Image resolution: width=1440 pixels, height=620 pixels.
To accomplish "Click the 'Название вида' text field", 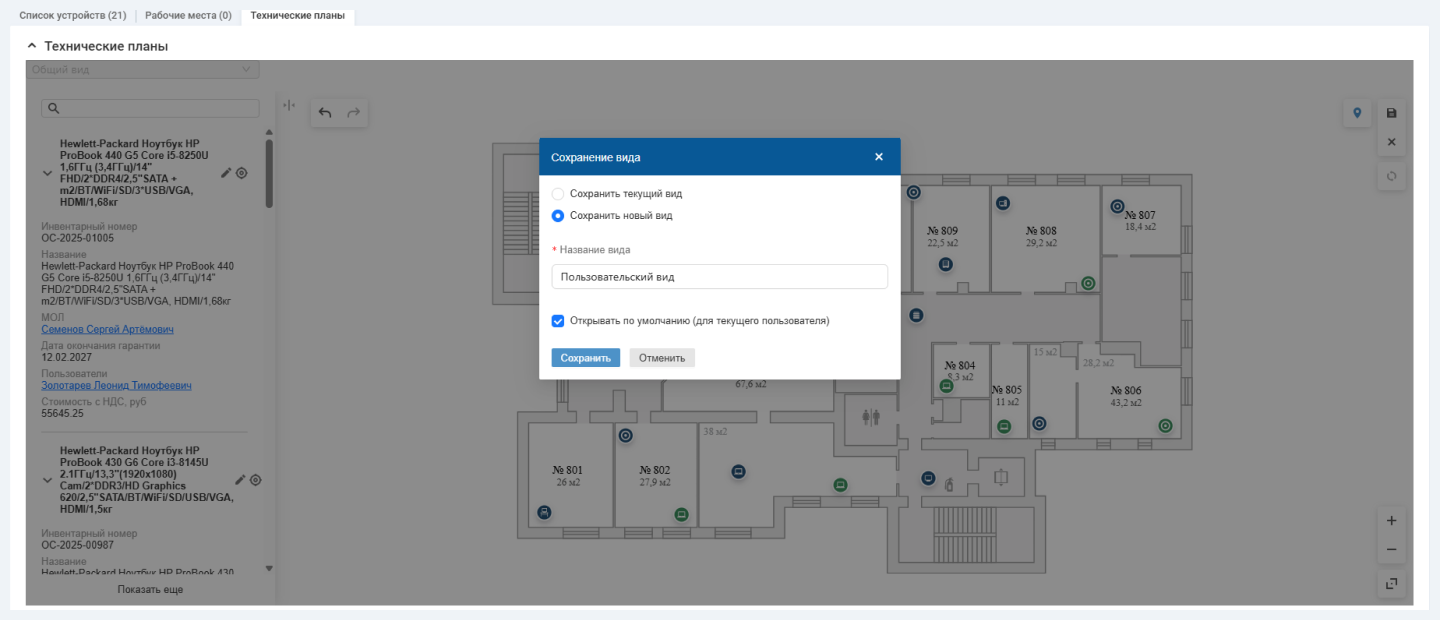I will [x=719, y=277].
